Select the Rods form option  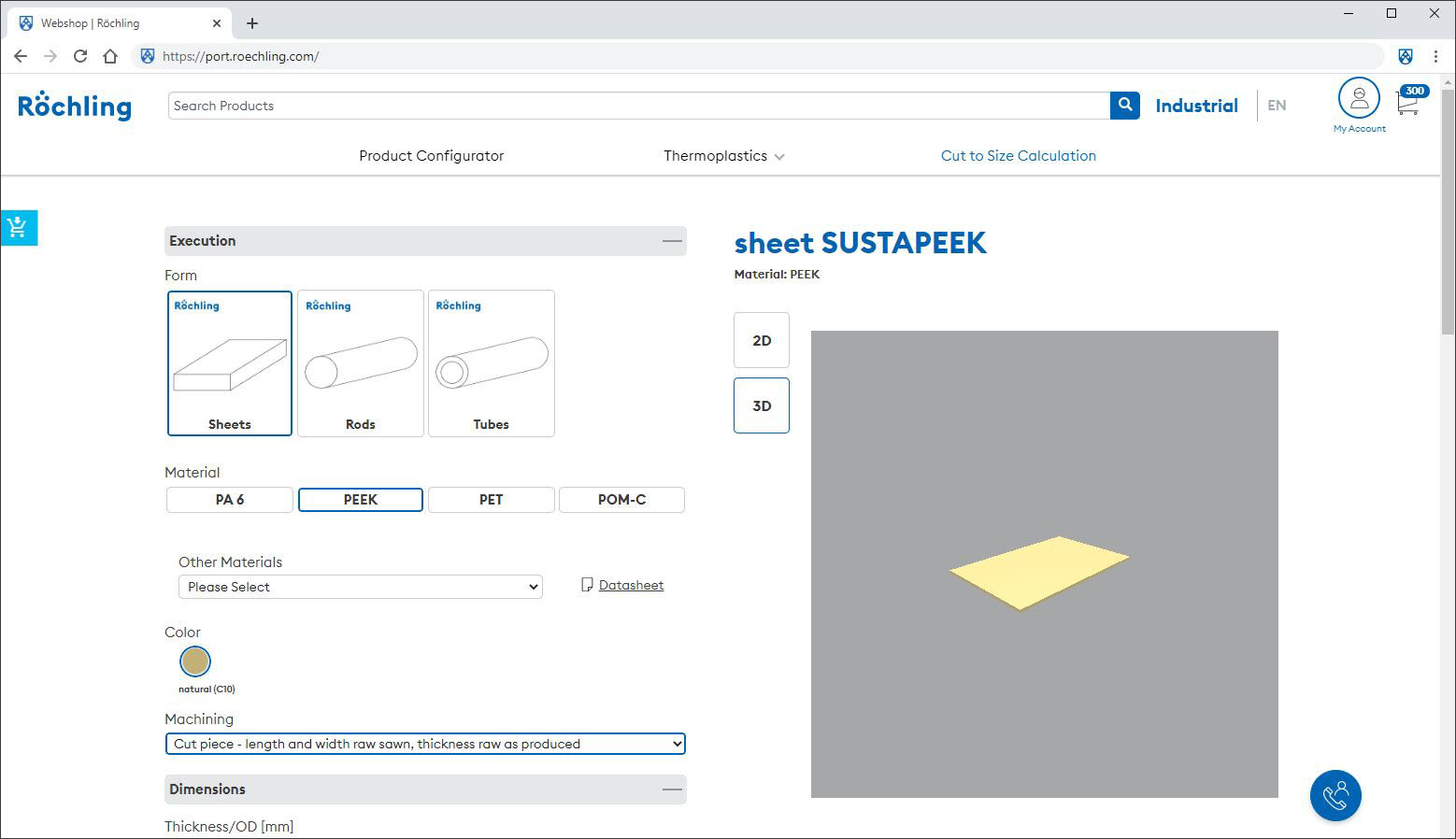click(x=361, y=363)
